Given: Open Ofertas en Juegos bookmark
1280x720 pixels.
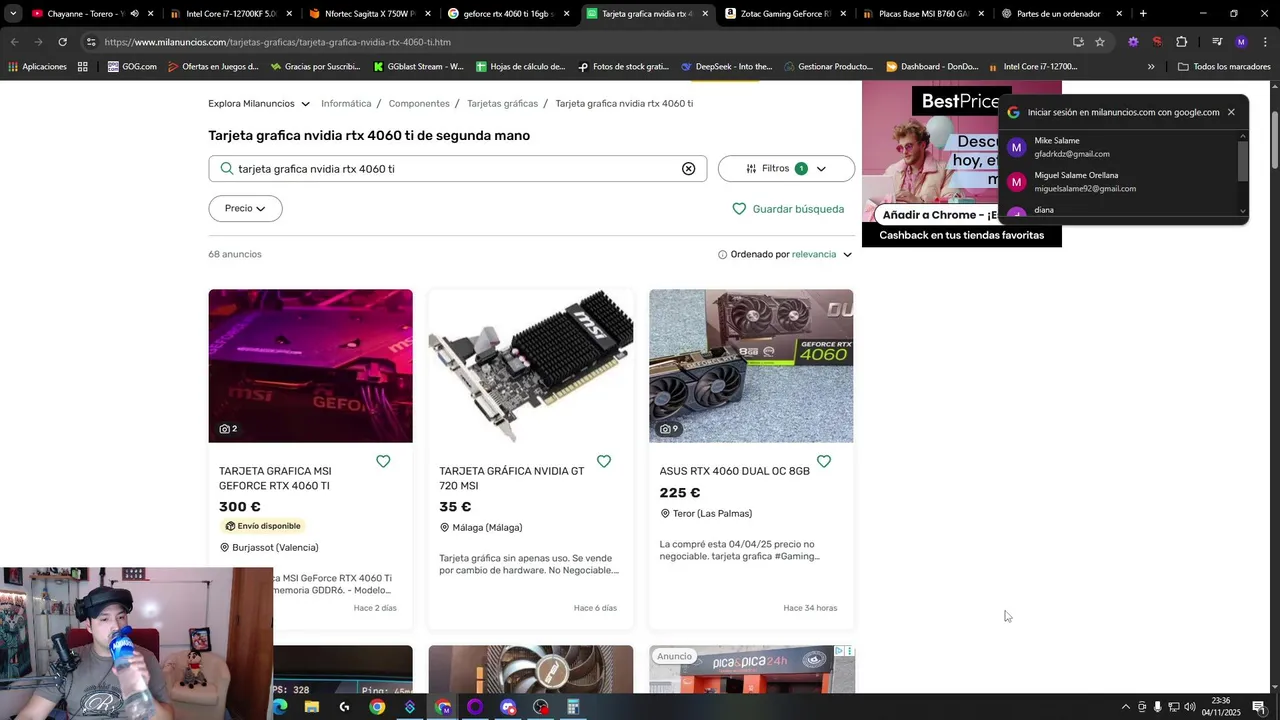Looking at the screenshot, I should click(213, 67).
